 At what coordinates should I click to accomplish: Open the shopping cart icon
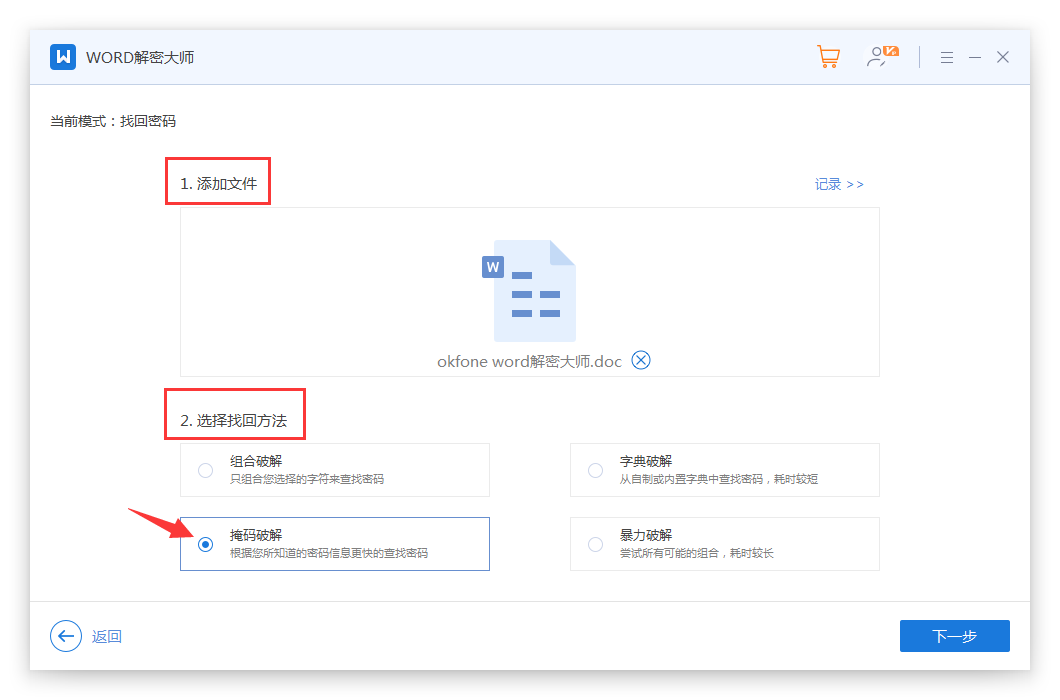[828, 57]
